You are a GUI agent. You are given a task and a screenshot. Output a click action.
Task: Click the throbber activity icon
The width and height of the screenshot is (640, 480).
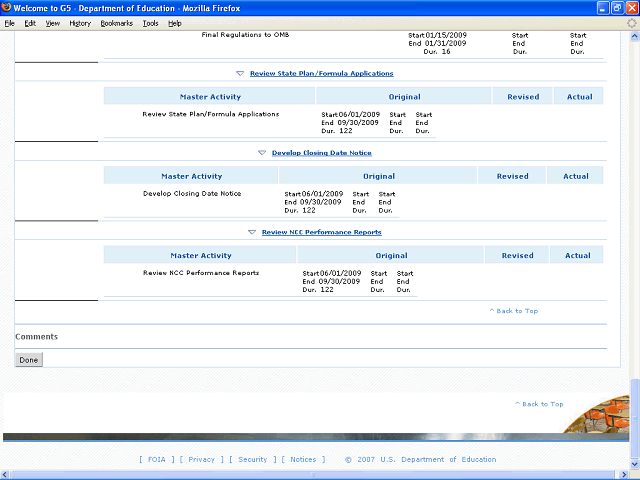[x=630, y=22]
